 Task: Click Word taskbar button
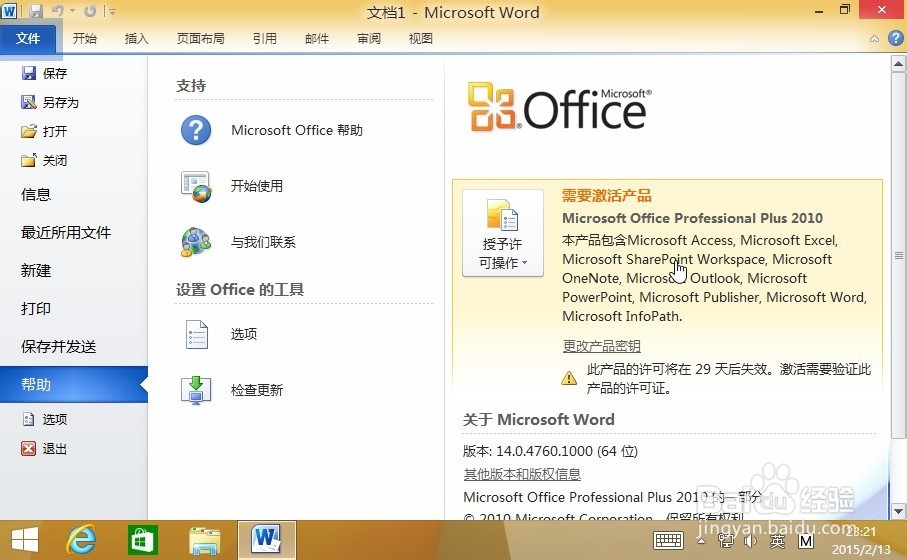click(267, 540)
